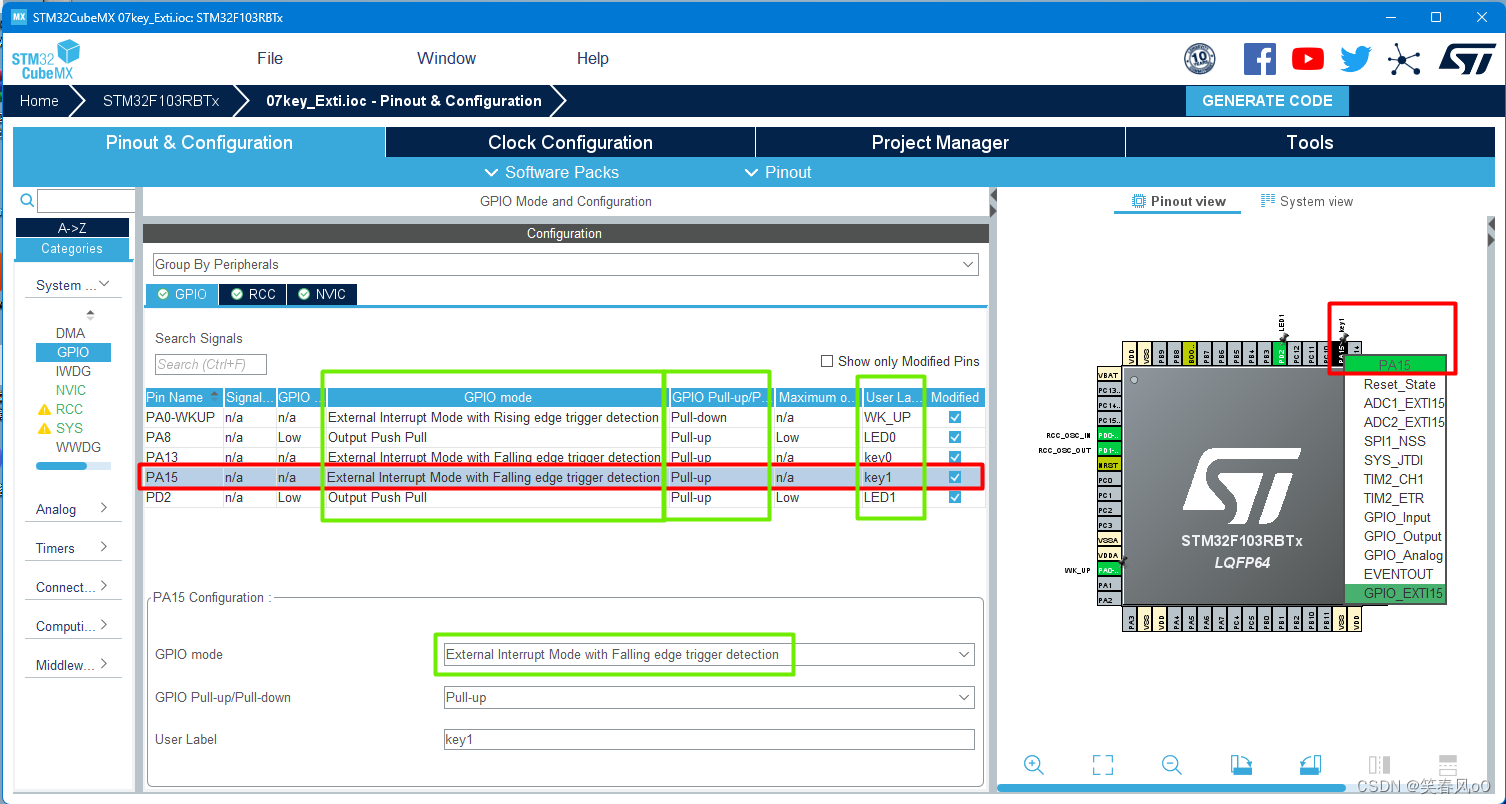Click the RCC warning triangle icon

[44, 410]
